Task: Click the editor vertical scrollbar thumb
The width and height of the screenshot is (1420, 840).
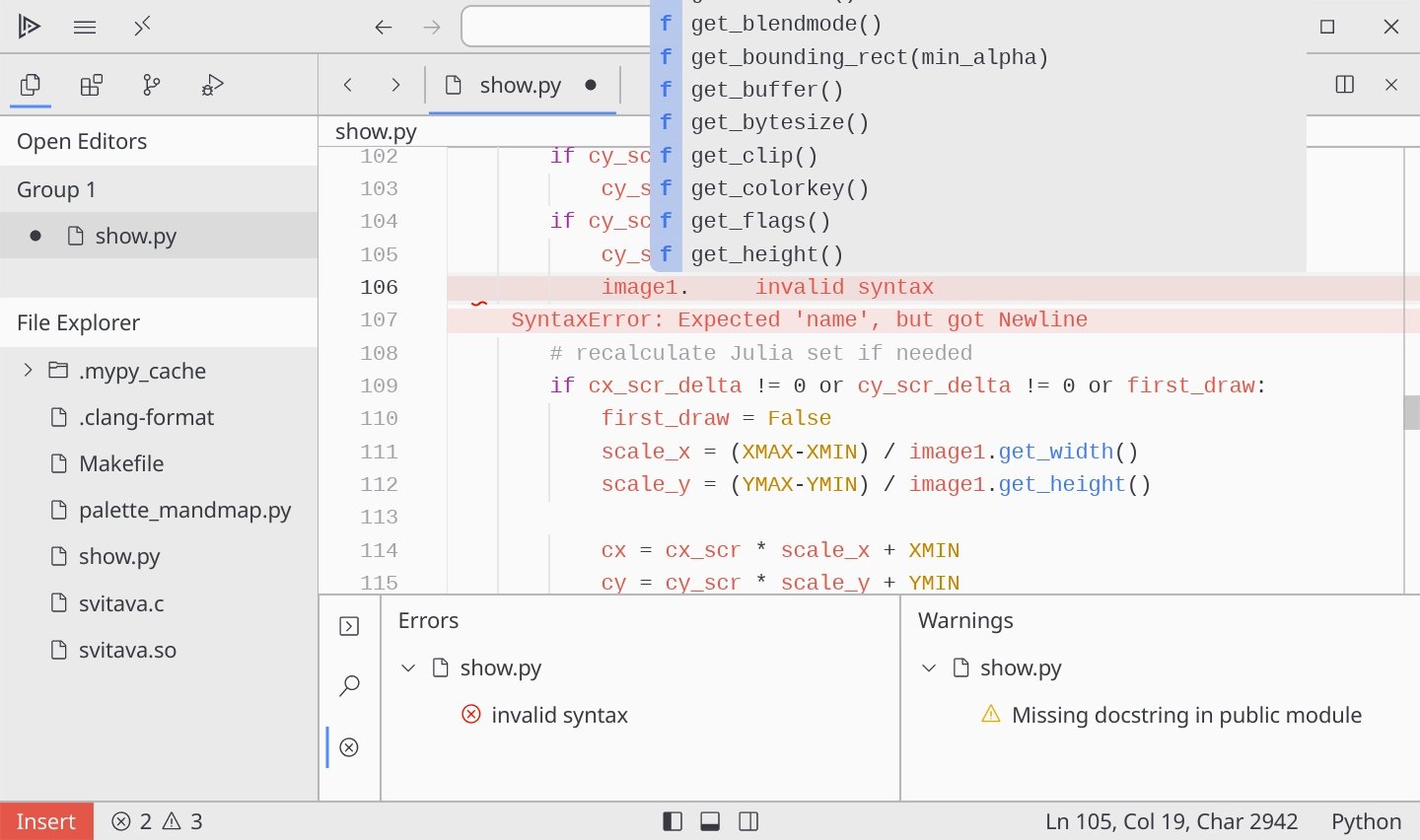Action: (x=1411, y=412)
